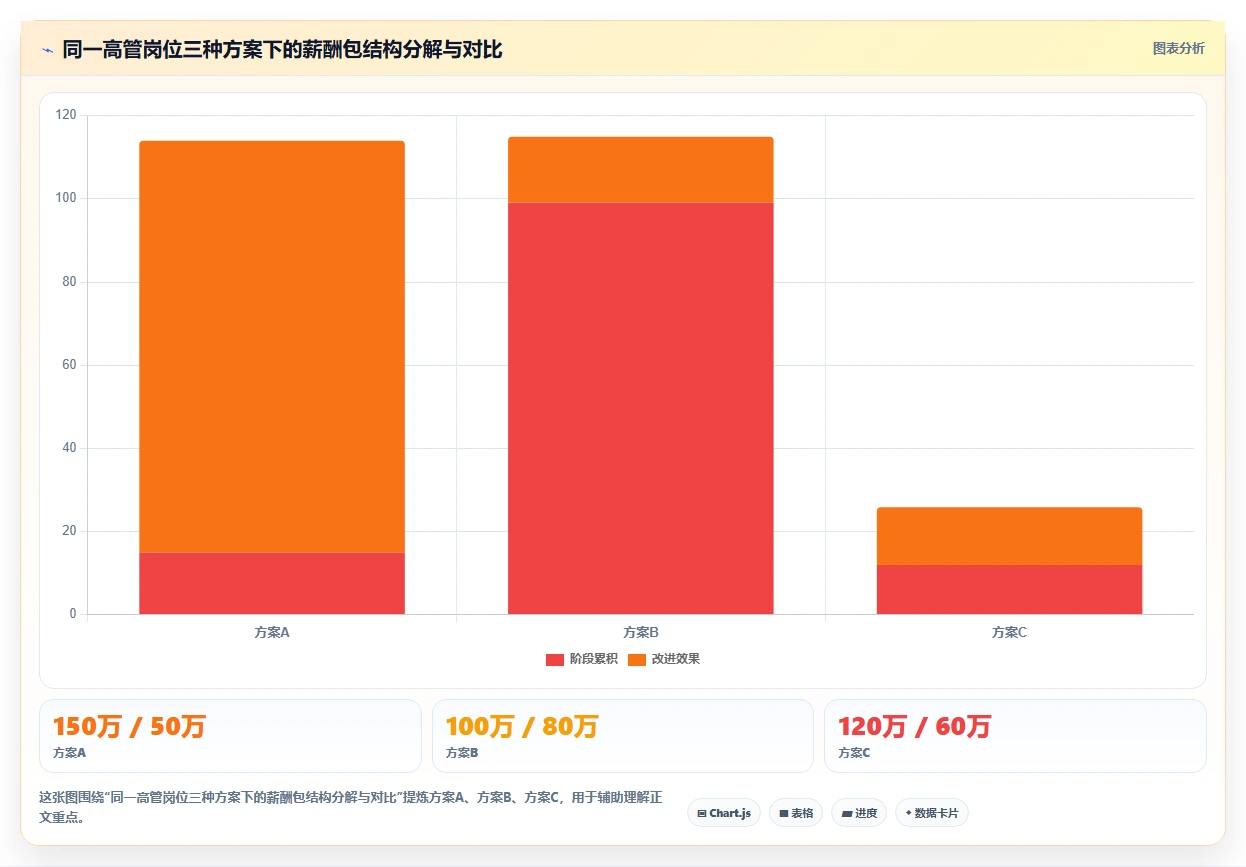
Task: Click the orange segment of 方案A bar
Action: pyautogui.click(x=272, y=346)
